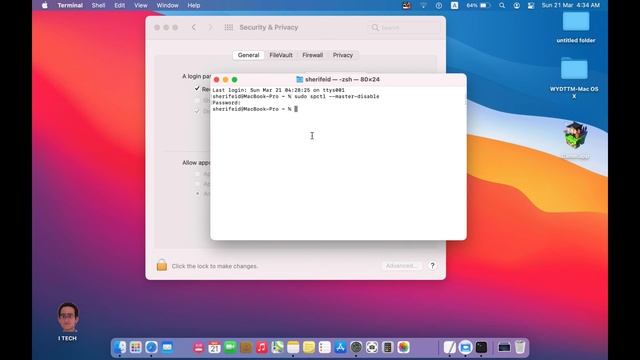
Task: Switch to General tab in Security & Privacy
Action: [x=248, y=55]
